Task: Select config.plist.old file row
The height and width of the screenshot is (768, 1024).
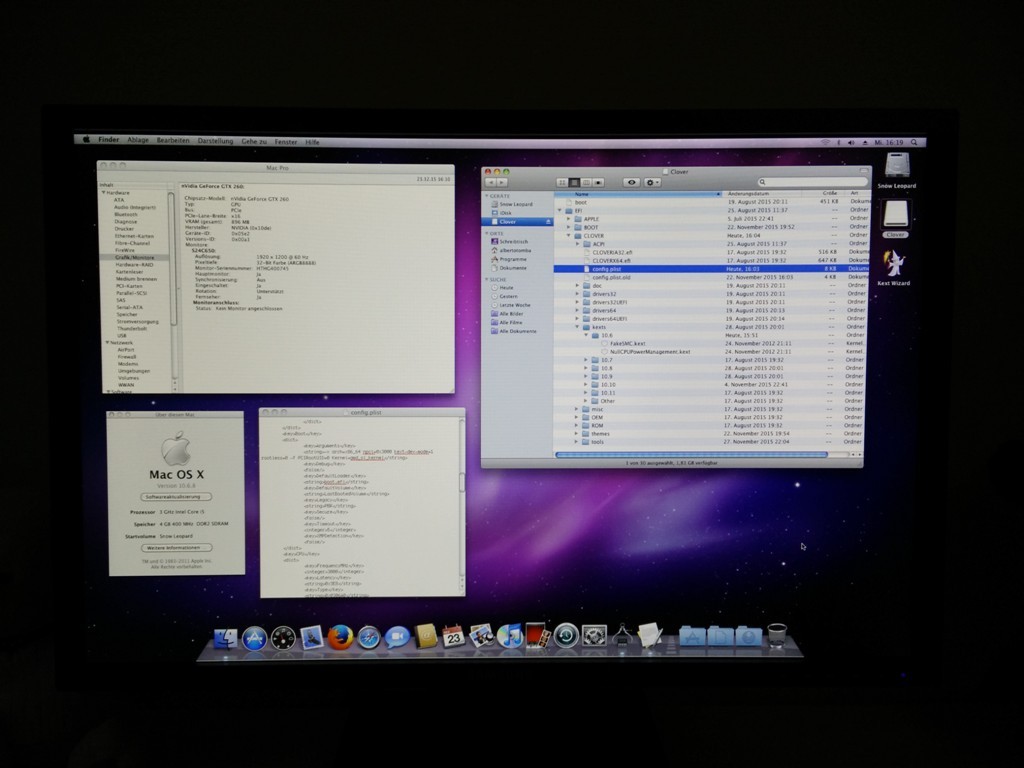Action: (x=712, y=277)
